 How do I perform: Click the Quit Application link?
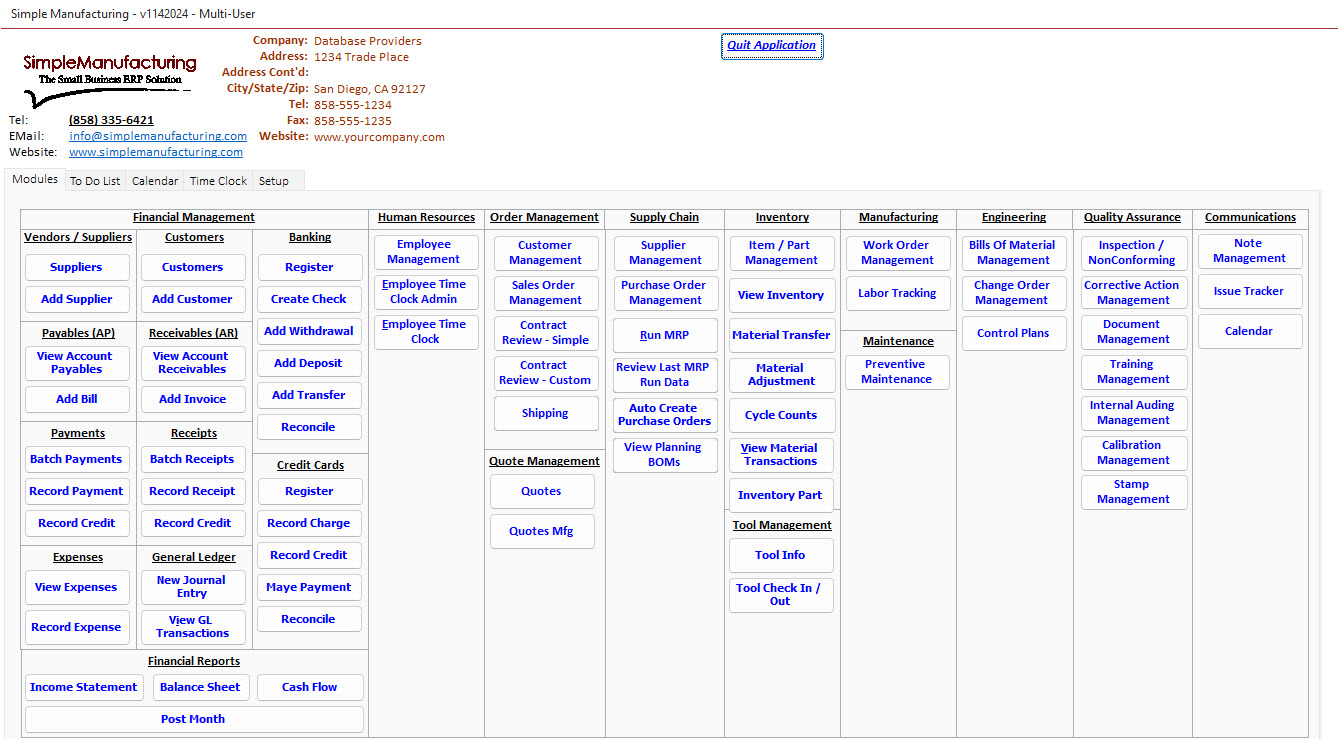[772, 46]
